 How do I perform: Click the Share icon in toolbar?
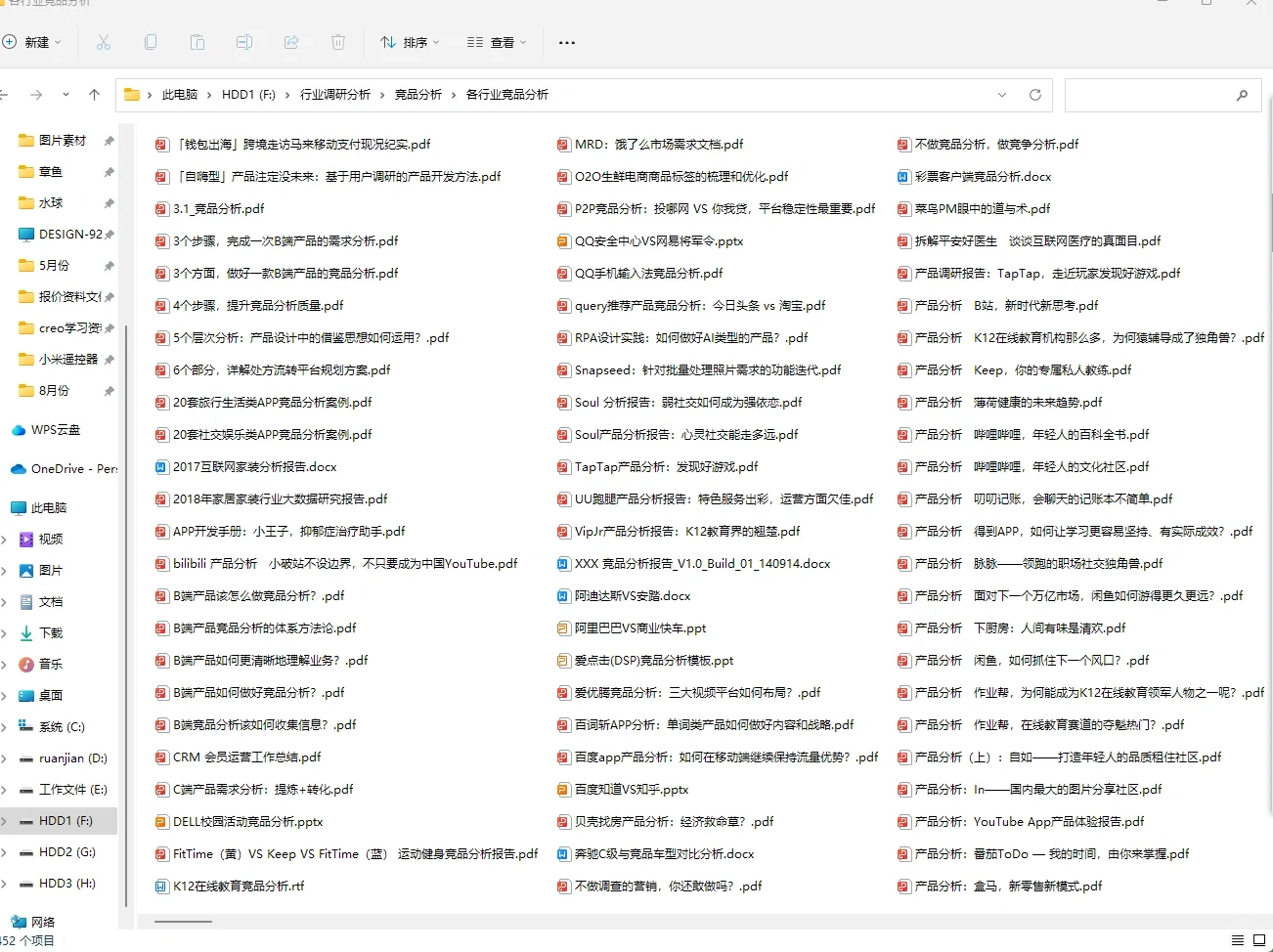click(291, 42)
